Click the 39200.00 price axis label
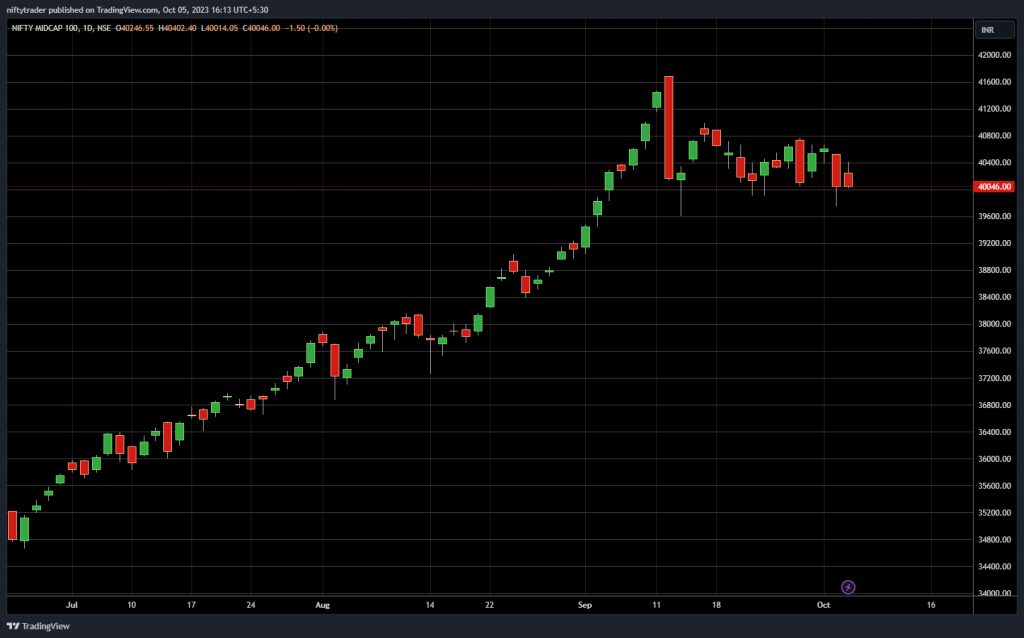This screenshot has width=1024, height=638. coord(994,243)
